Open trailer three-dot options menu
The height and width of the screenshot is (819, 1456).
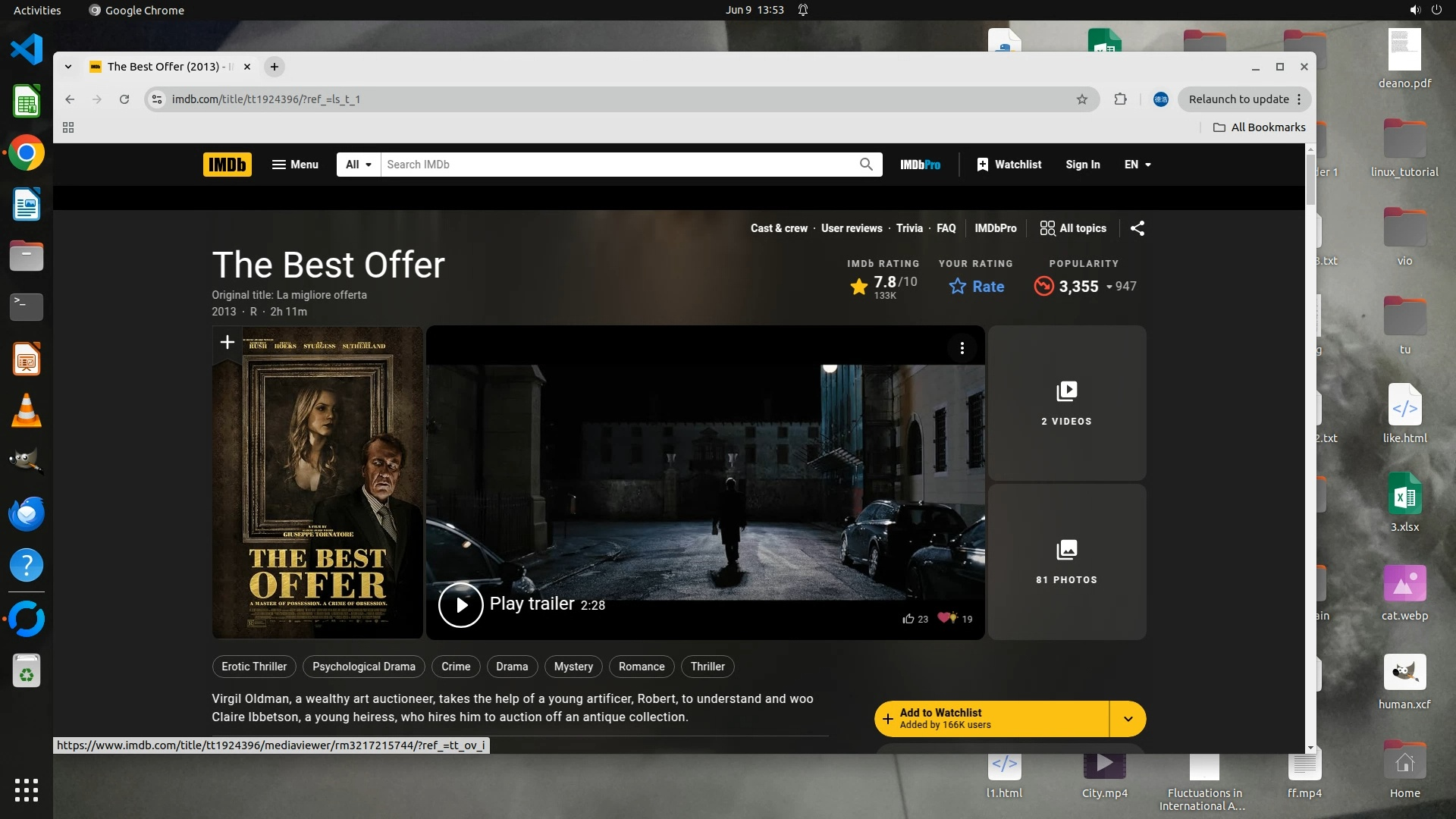click(x=962, y=348)
